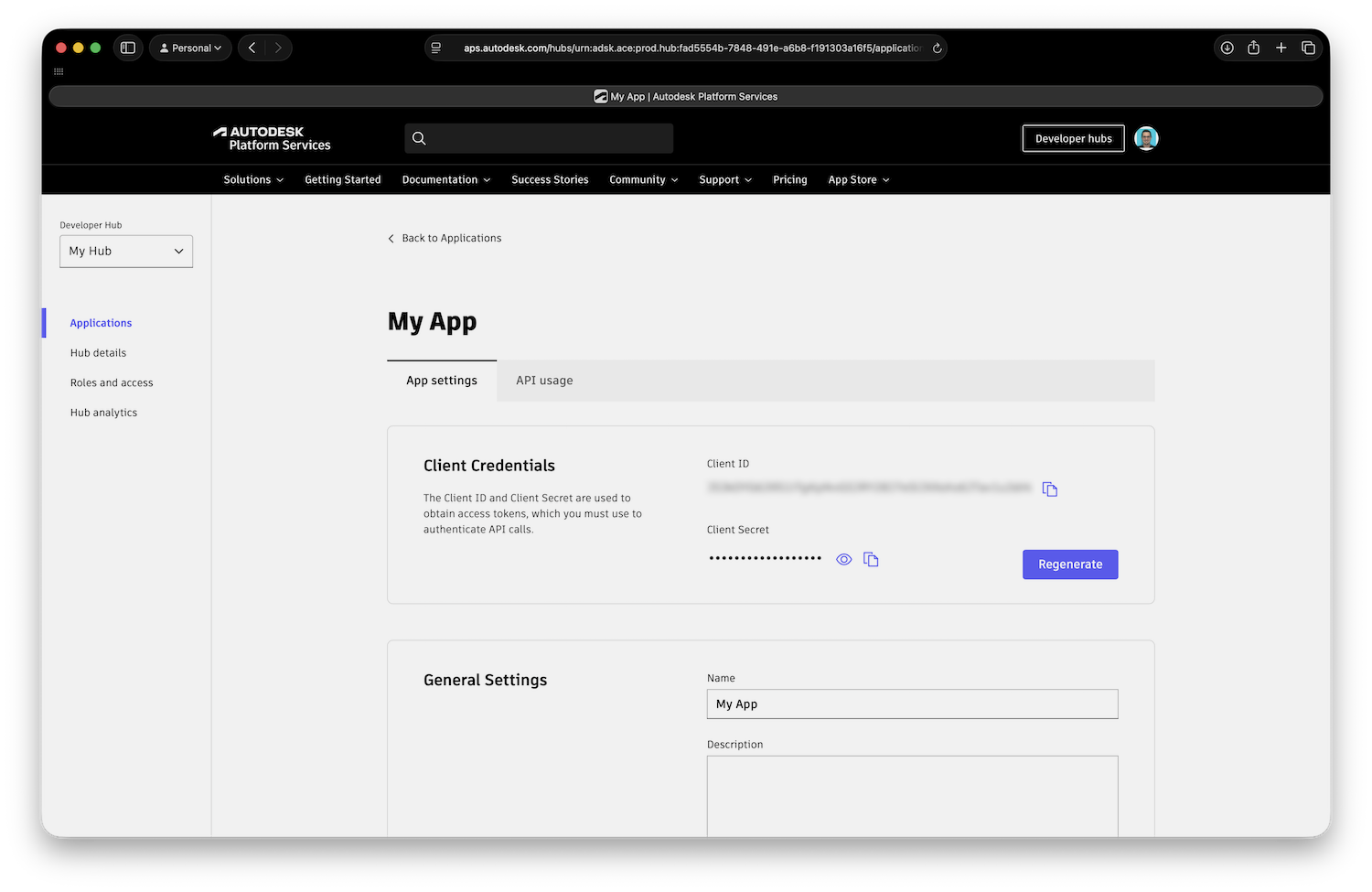Open the Documentation dropdown menu
1372x892 pixels.
pyautogui.click(x=445, y=180)
